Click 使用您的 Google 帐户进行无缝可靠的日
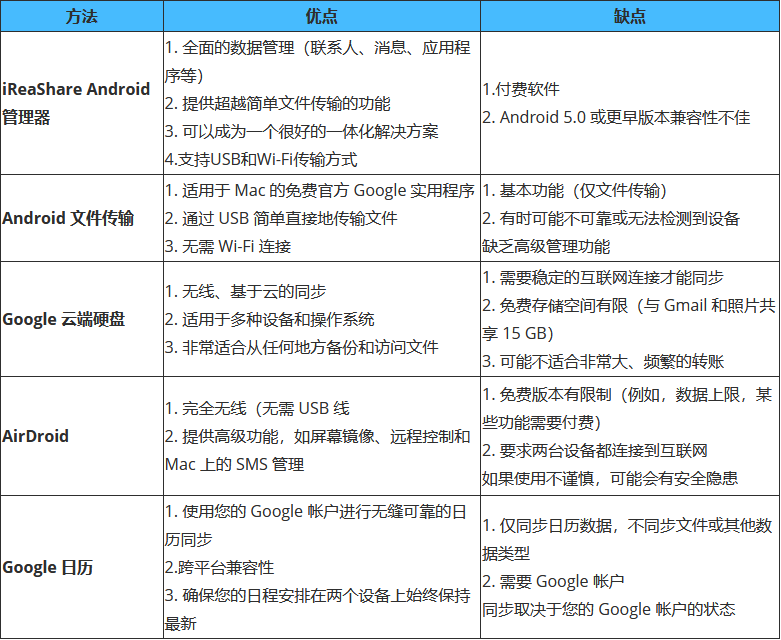Screen dimensions: 781x640 (316, 512)
